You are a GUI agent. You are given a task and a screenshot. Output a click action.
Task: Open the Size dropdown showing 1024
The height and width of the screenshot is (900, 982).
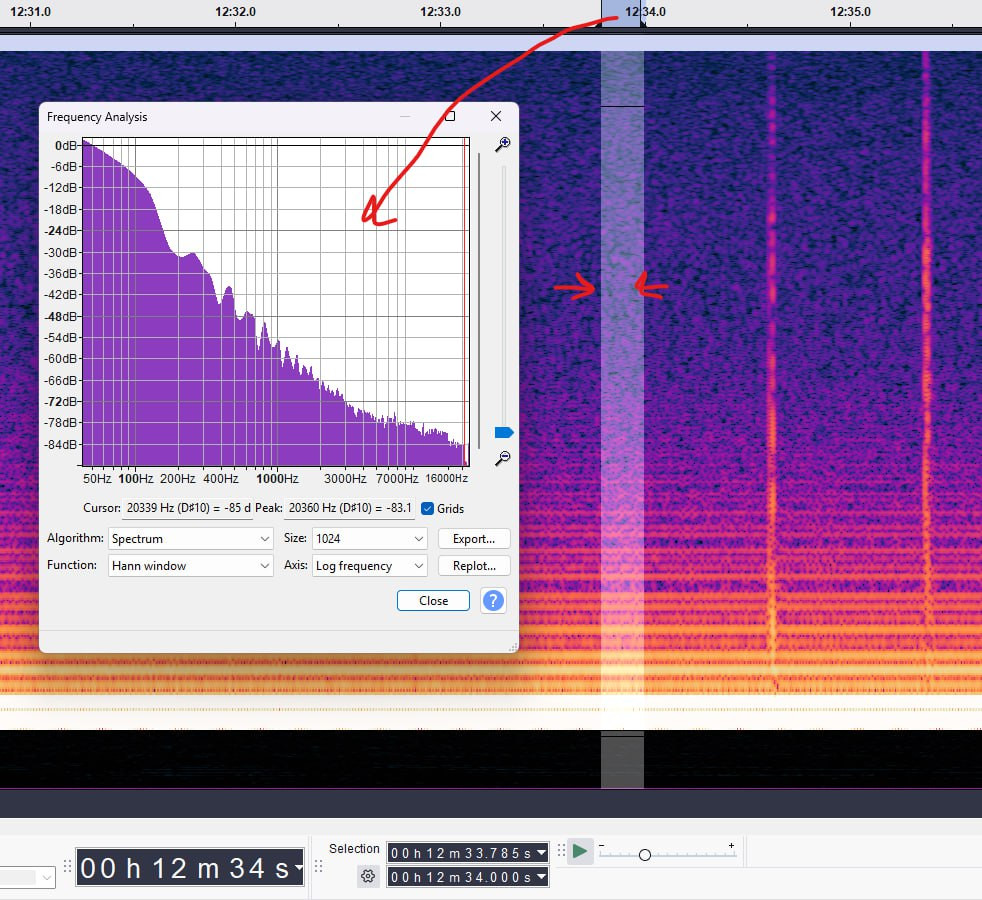[370, 538]
